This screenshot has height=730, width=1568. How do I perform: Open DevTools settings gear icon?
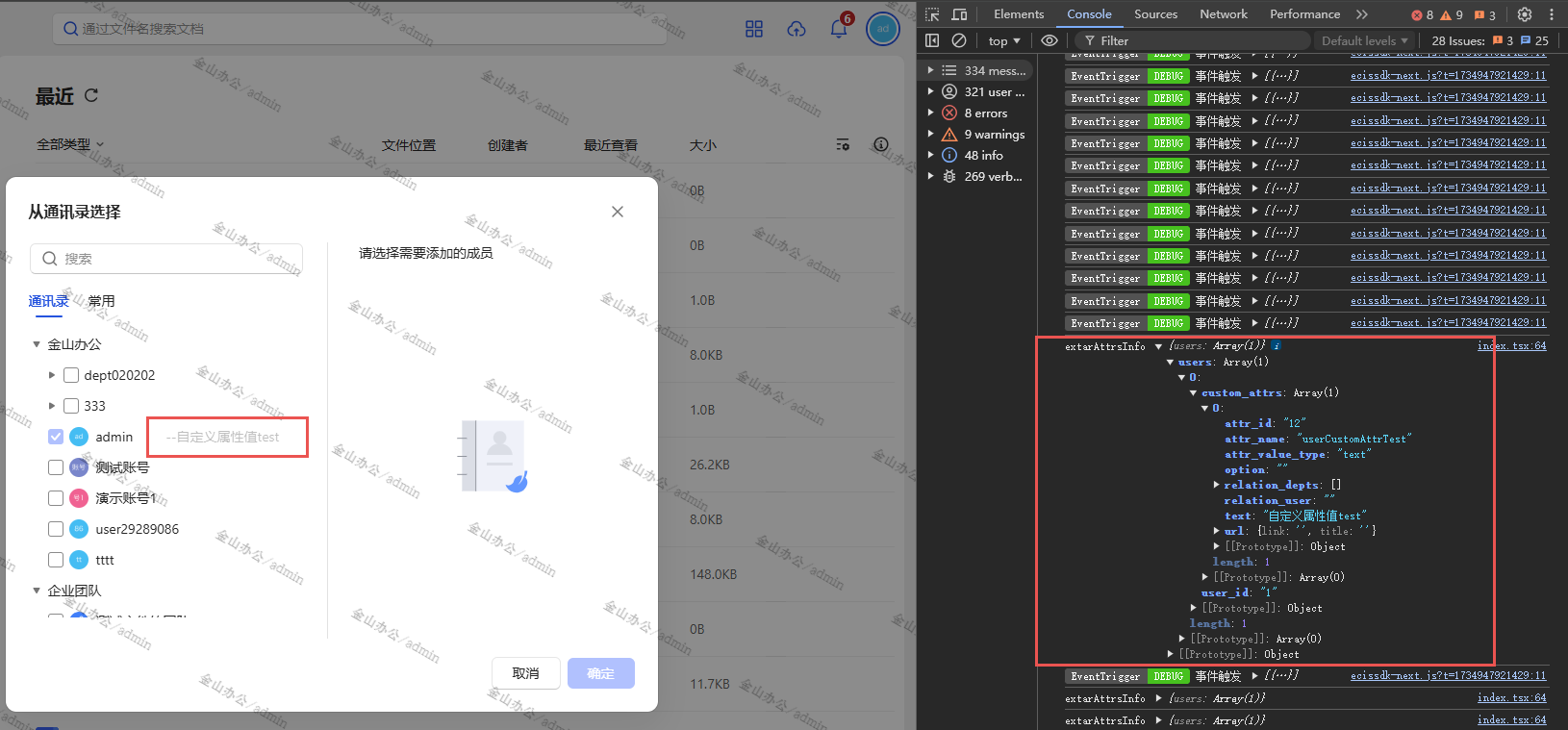[1525, 14]
